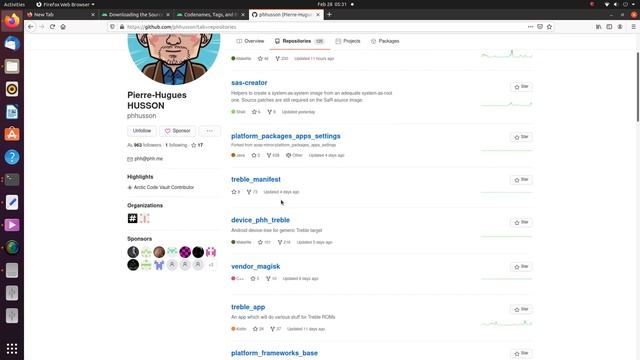Toggle the sidebar view icon
The width and height of the screenshot is (640, 360).
609,27
